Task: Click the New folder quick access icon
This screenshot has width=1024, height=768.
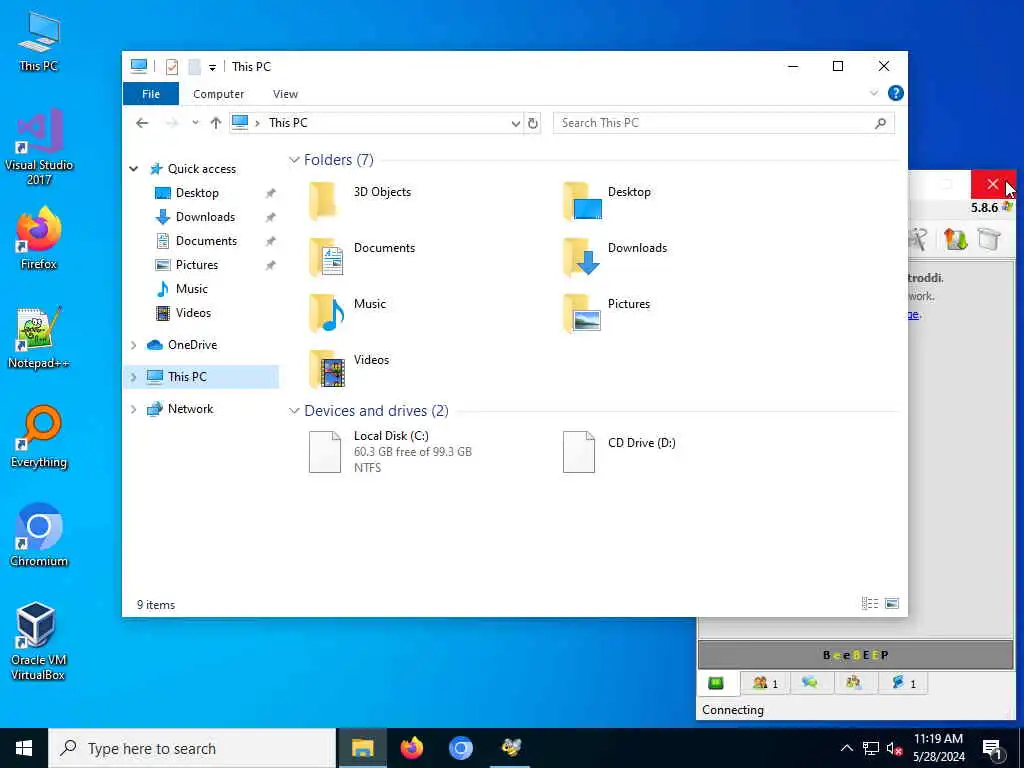Action: pyautogui.click(x=194, y=67)
